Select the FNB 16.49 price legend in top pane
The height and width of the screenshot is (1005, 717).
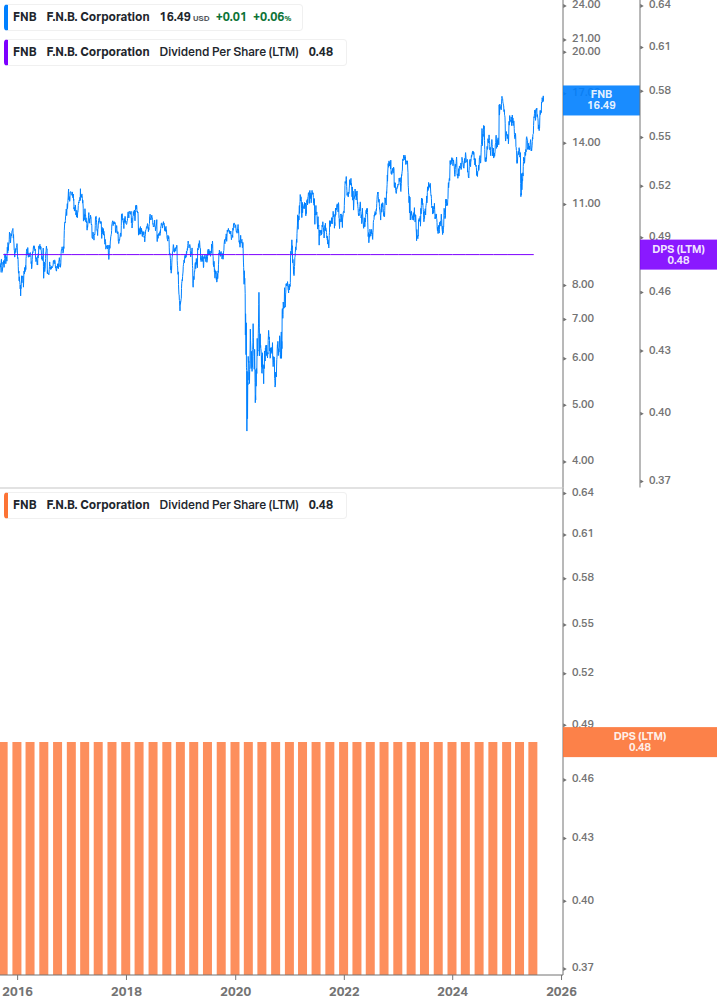pos(150,17)
